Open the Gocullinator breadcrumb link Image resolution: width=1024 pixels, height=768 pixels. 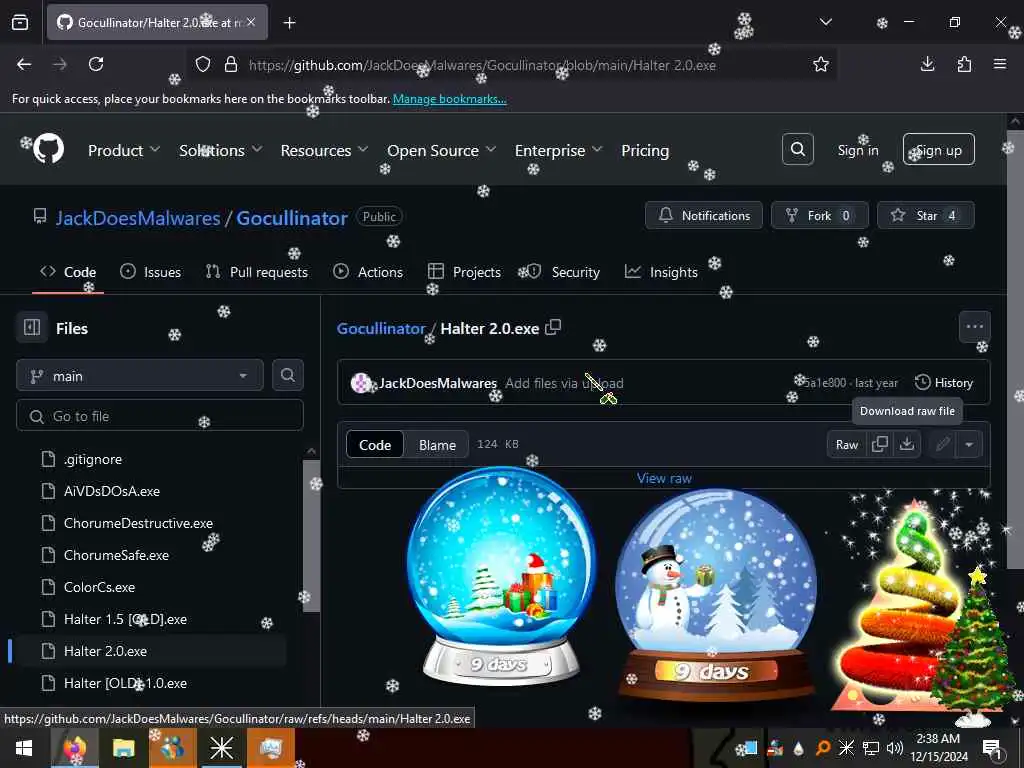tap(381, 328)
